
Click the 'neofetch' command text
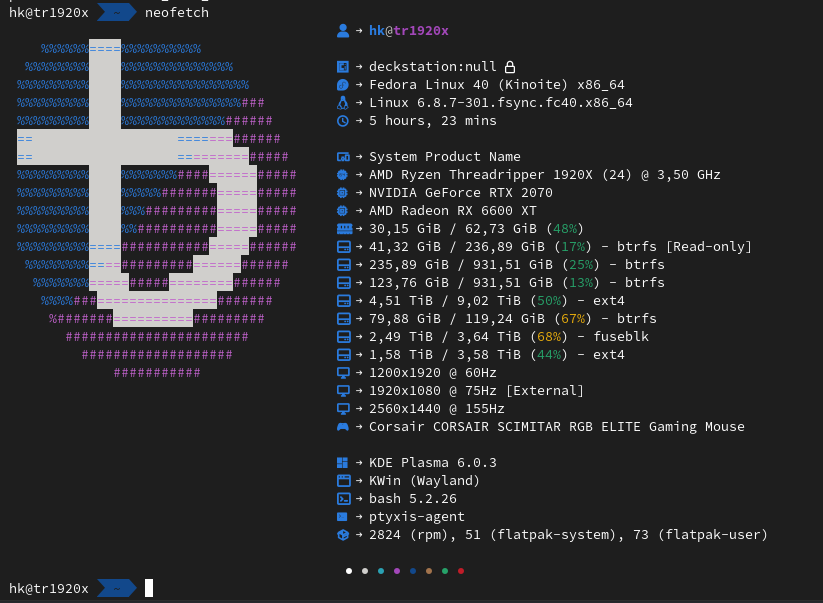click(x=177, y=13)
